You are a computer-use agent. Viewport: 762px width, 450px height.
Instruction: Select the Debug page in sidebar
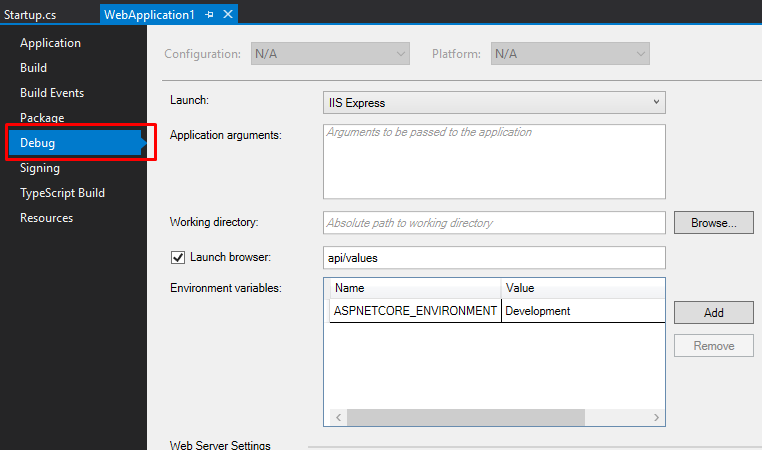click(x=38, y=143)
